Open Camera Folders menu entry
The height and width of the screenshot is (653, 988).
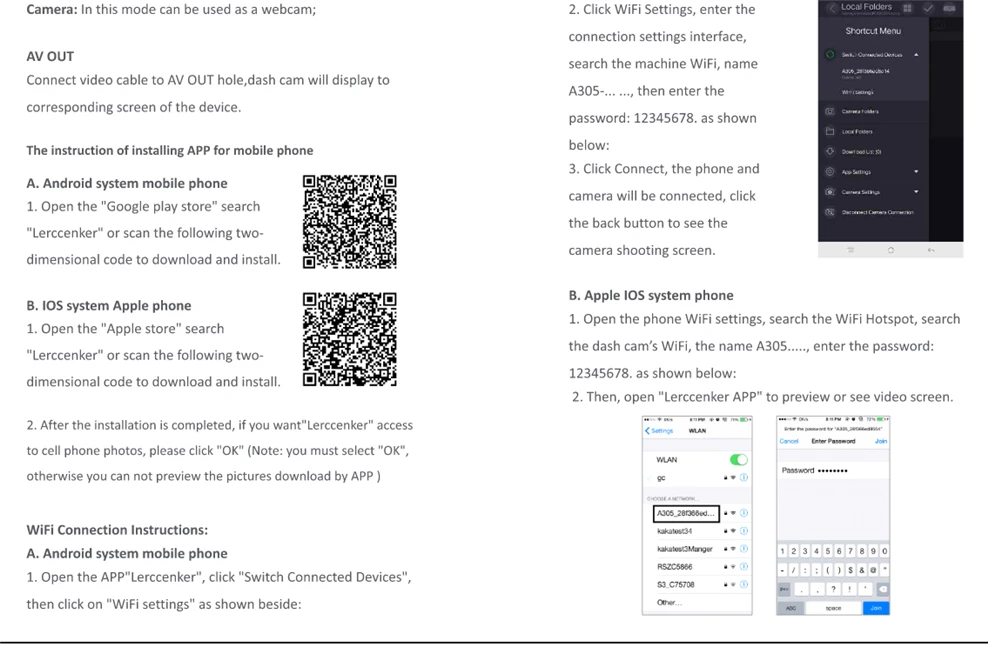860,112
